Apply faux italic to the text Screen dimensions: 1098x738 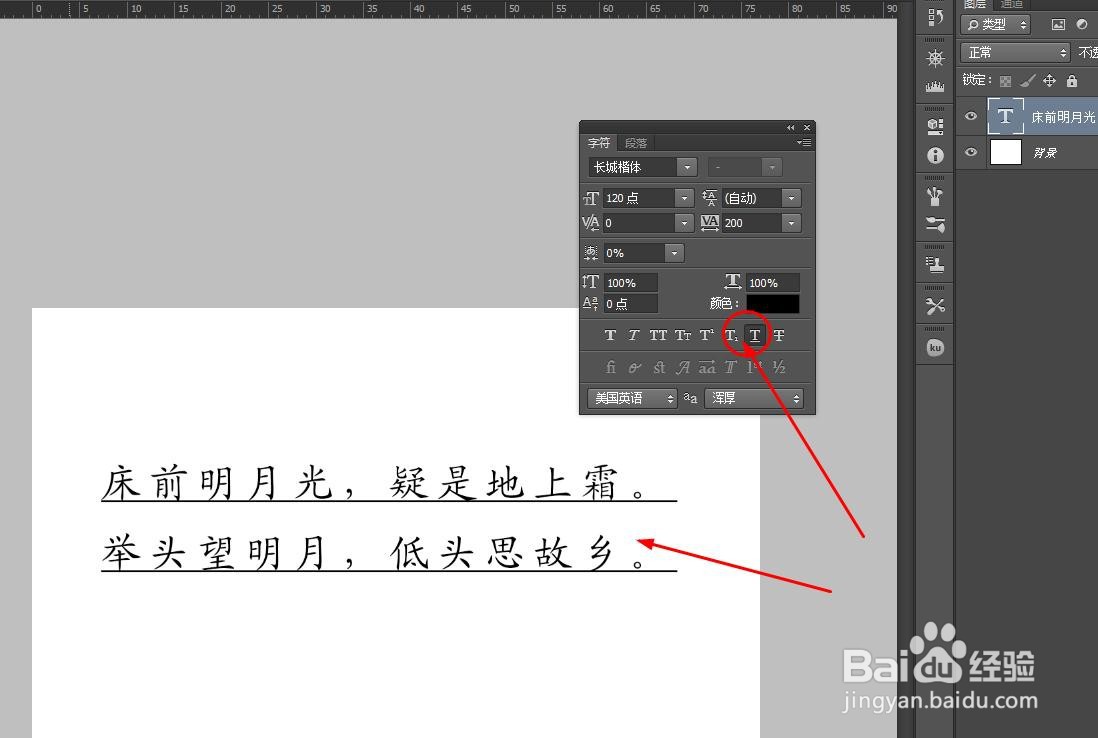coord(634,335)
